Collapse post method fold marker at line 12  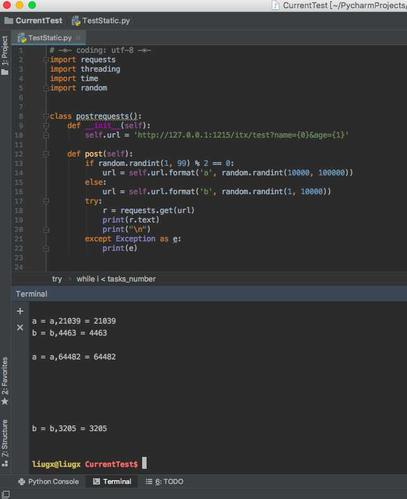(x=46, y=154)
